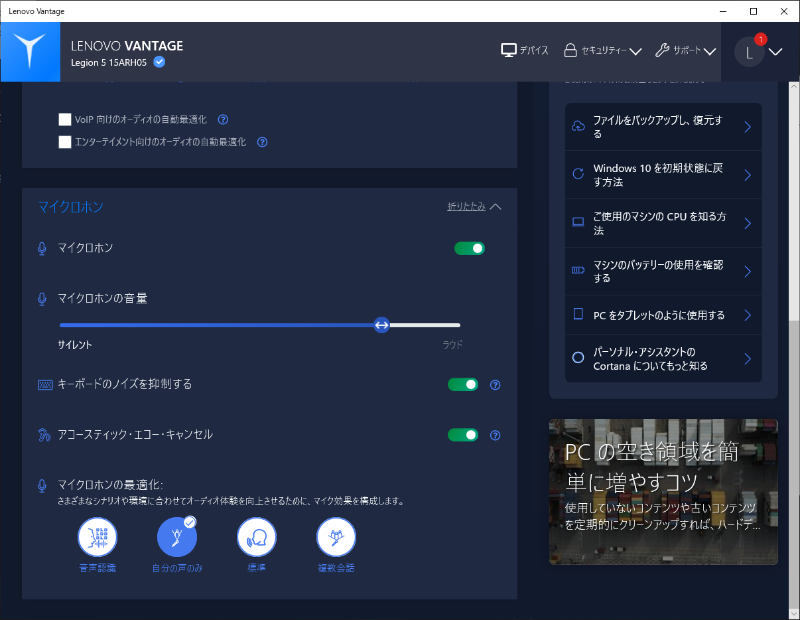
Task: Open ファイルをバックアップし、復元する
Action: point(663,126)
